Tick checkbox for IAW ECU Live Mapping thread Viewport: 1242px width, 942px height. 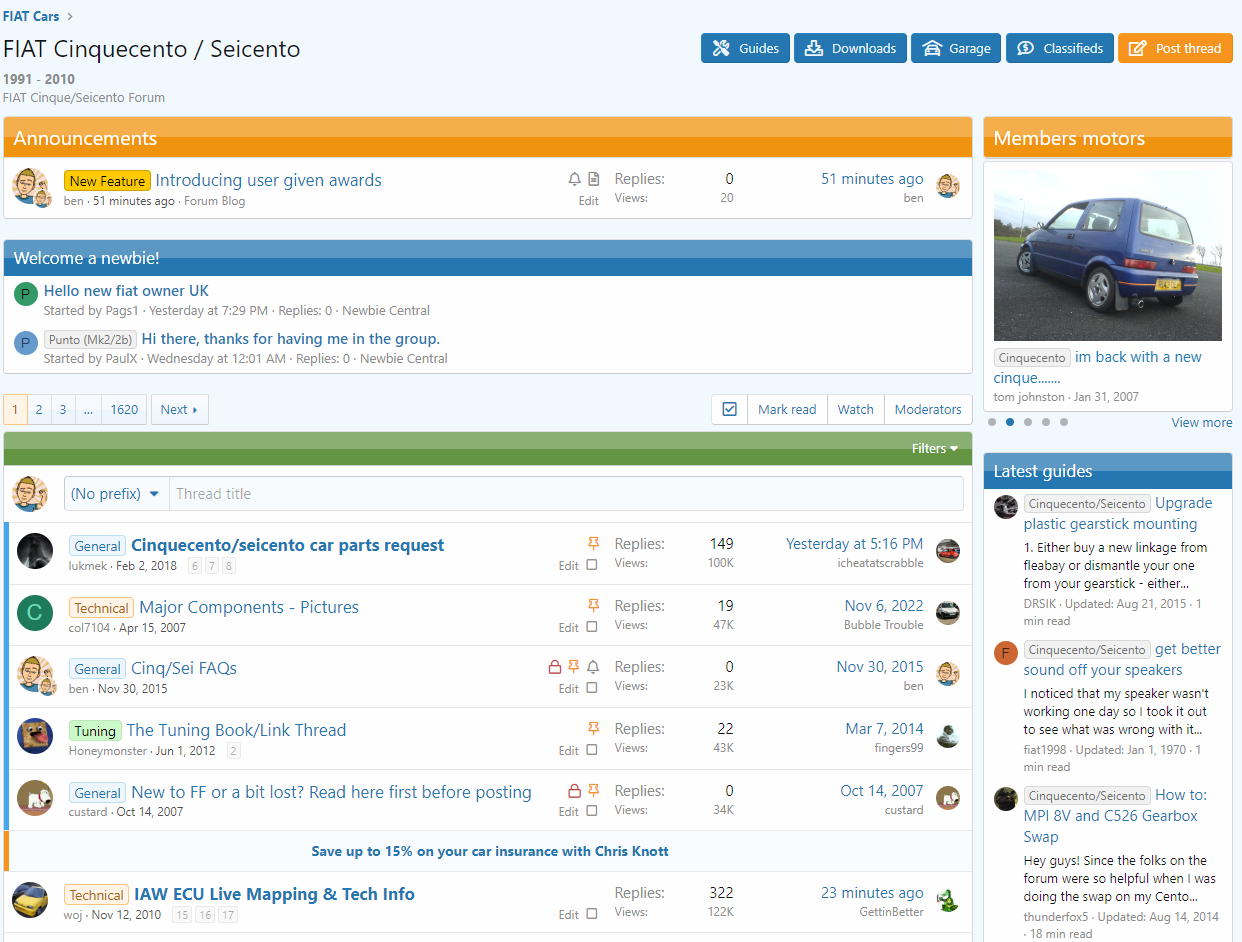point(592,914)
